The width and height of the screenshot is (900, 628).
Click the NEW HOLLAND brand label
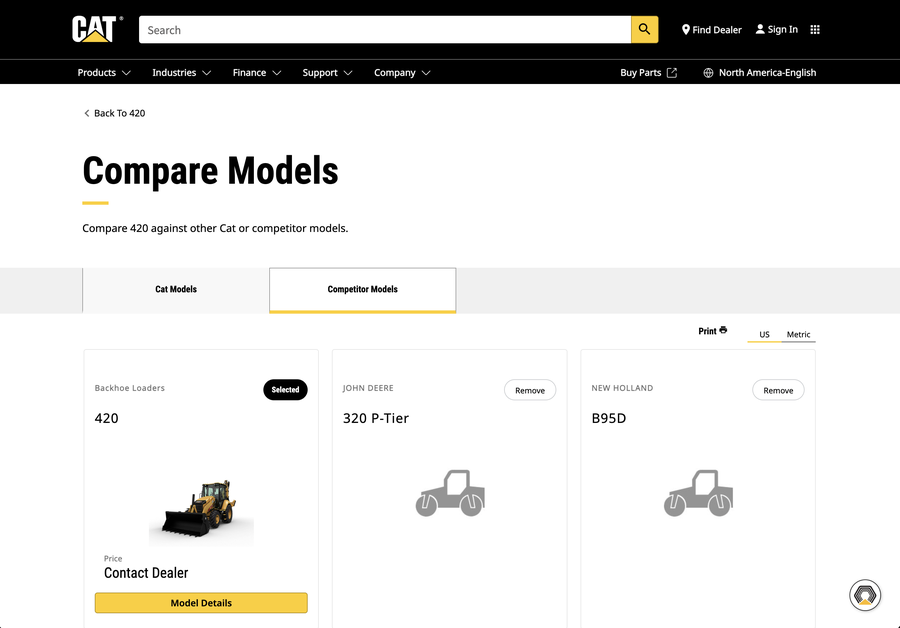pos(622,388)
